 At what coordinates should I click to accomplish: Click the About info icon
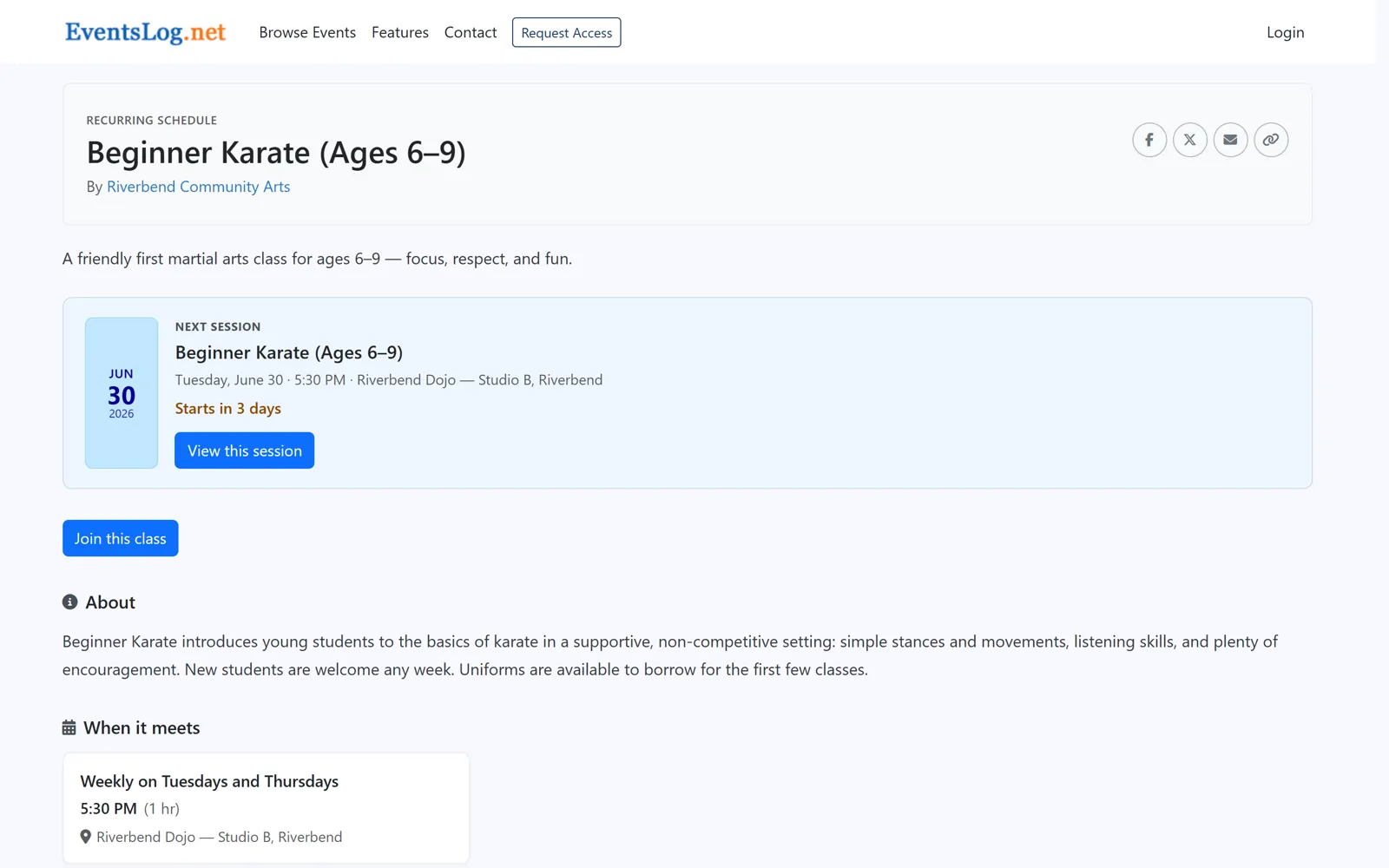pyautogui.click(x=70, y=602)
